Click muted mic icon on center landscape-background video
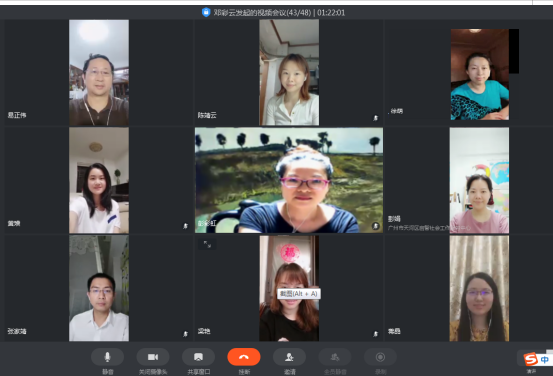 376,226
